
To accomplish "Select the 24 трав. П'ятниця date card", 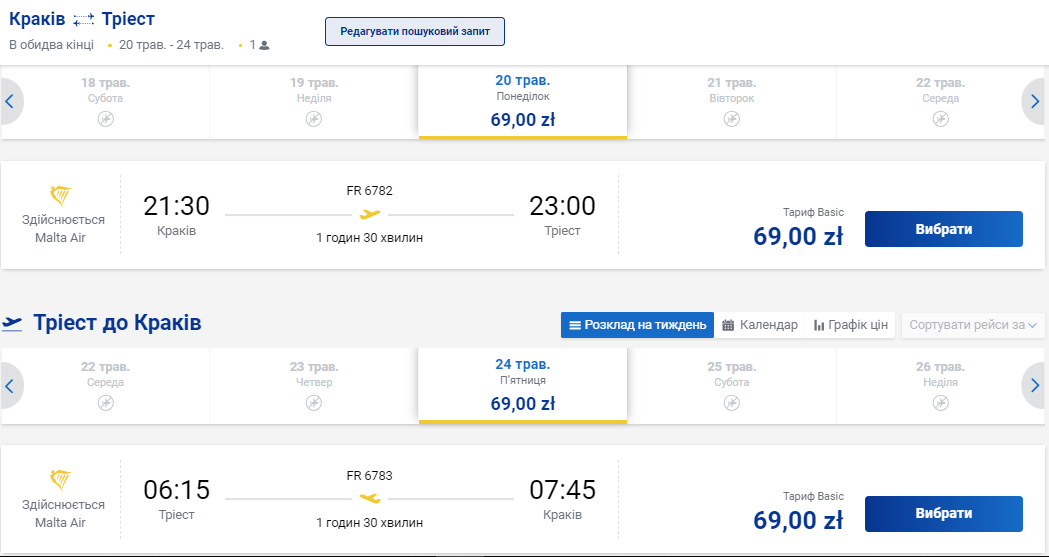I will click(523, 386).
